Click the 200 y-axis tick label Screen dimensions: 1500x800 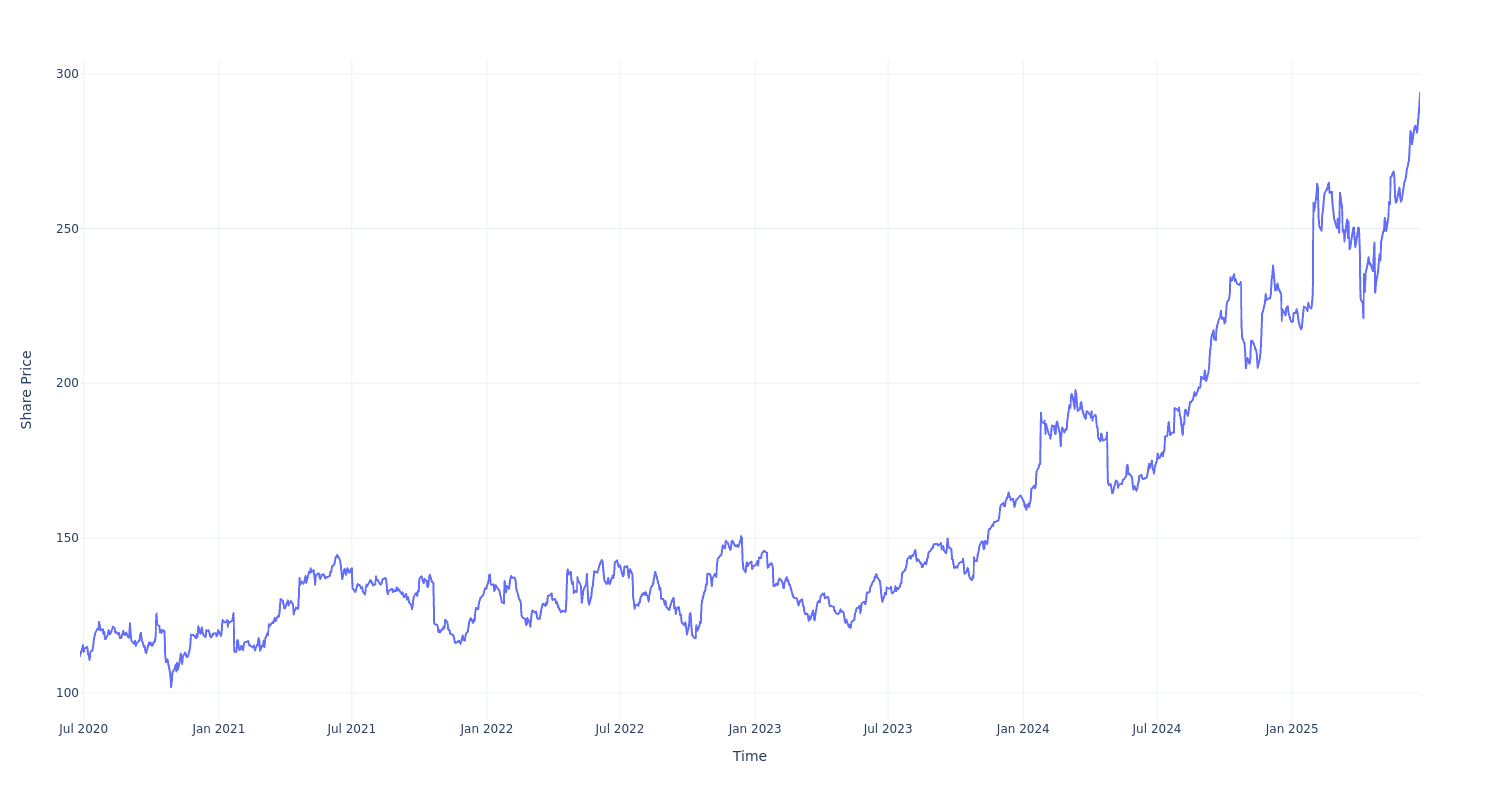coord(67,383)
